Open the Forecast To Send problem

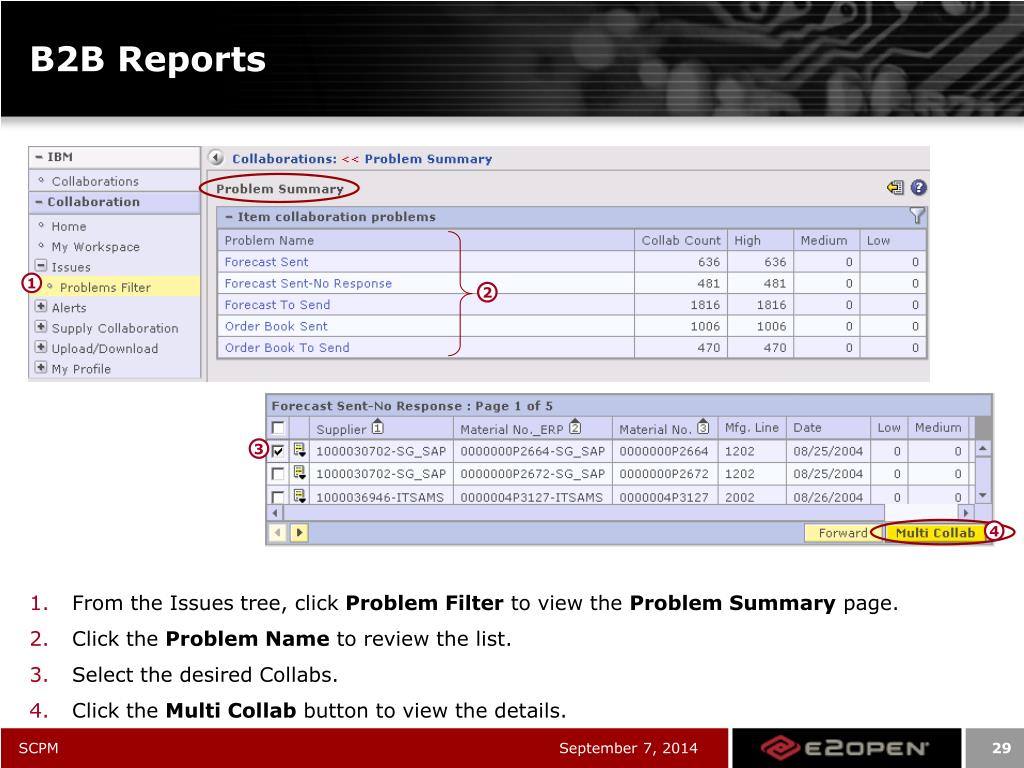tap(278, 305)
